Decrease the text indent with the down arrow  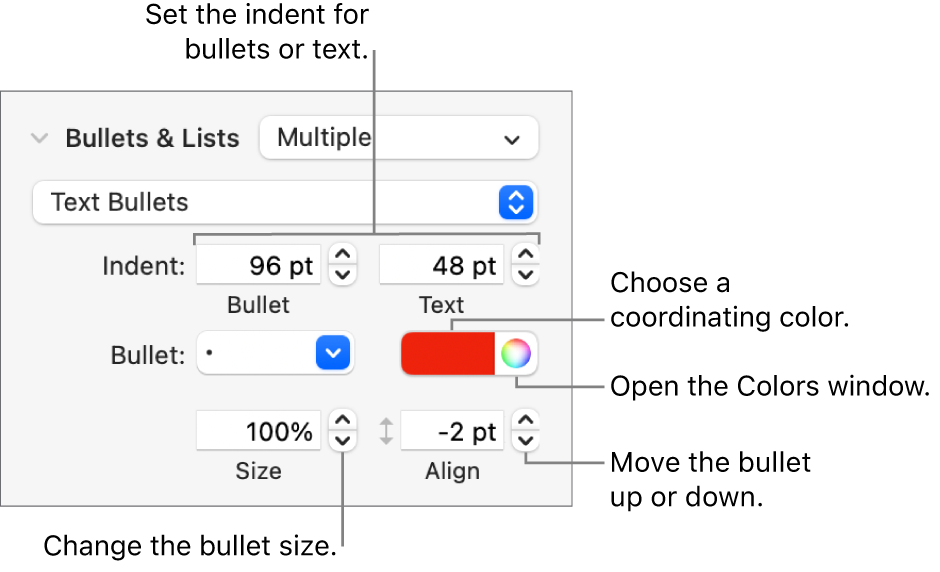coord(526,275)
